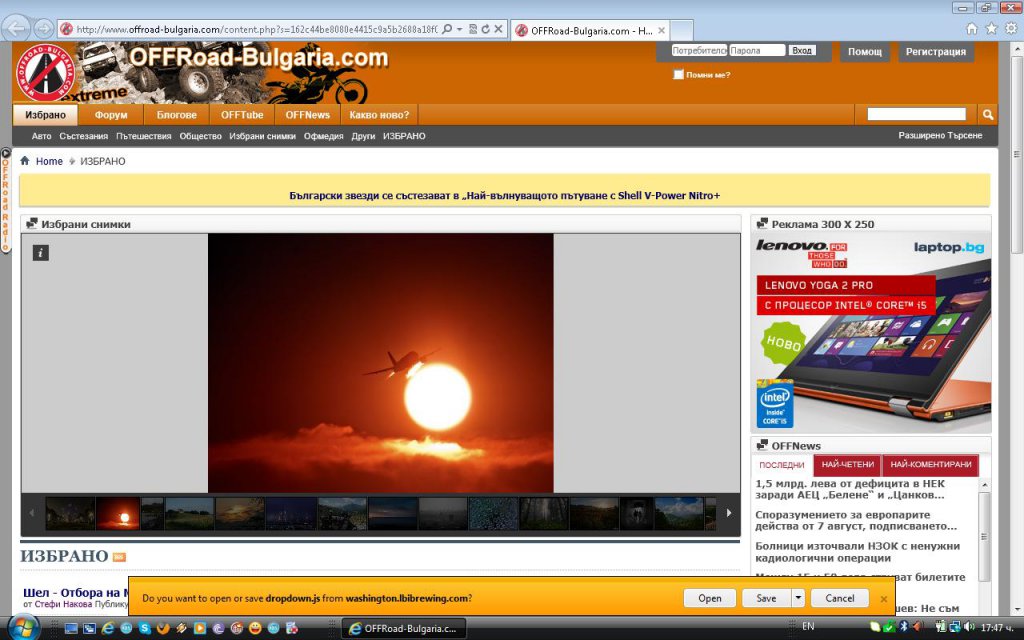This screenshot has width=1024, height=640.
Task: Tick the Помни ме checkbox
Action: click(x=679, y=74)
